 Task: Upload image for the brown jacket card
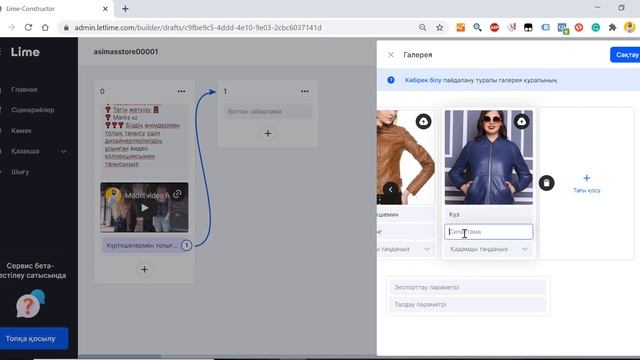[x=423, y=122]
